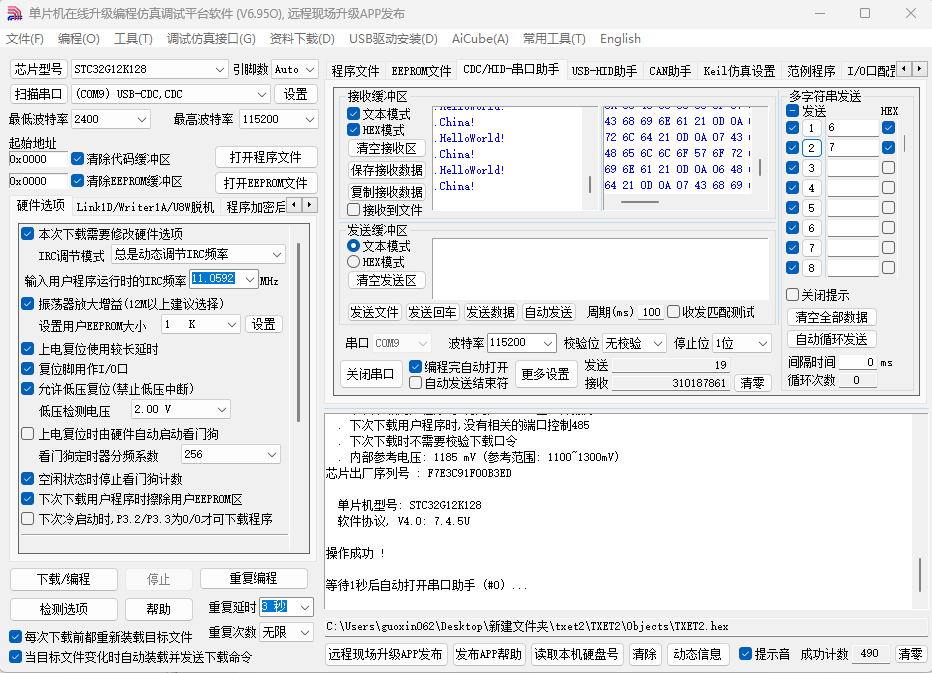Enable 自动发送结束符 checkbox
This screenshot has width=932, height=673.
point(415,383)
